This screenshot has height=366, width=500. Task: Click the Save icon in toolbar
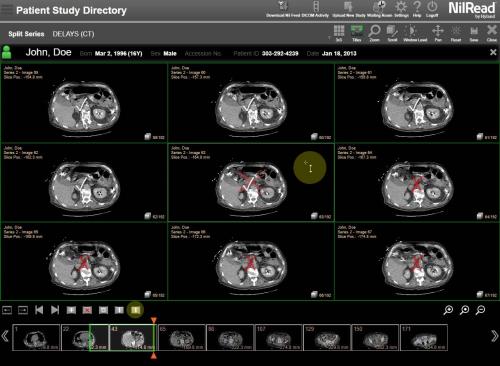click(474, 33)
